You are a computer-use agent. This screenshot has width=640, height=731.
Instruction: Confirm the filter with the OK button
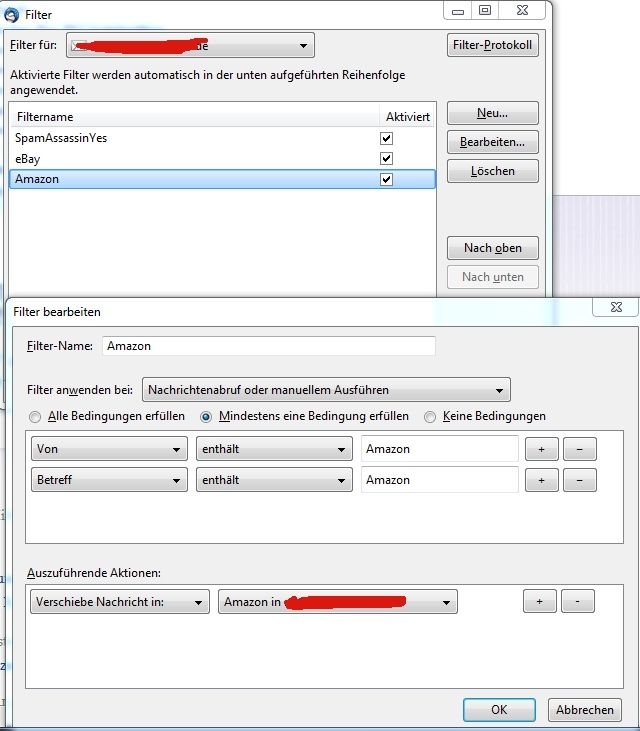coord(499,709)
